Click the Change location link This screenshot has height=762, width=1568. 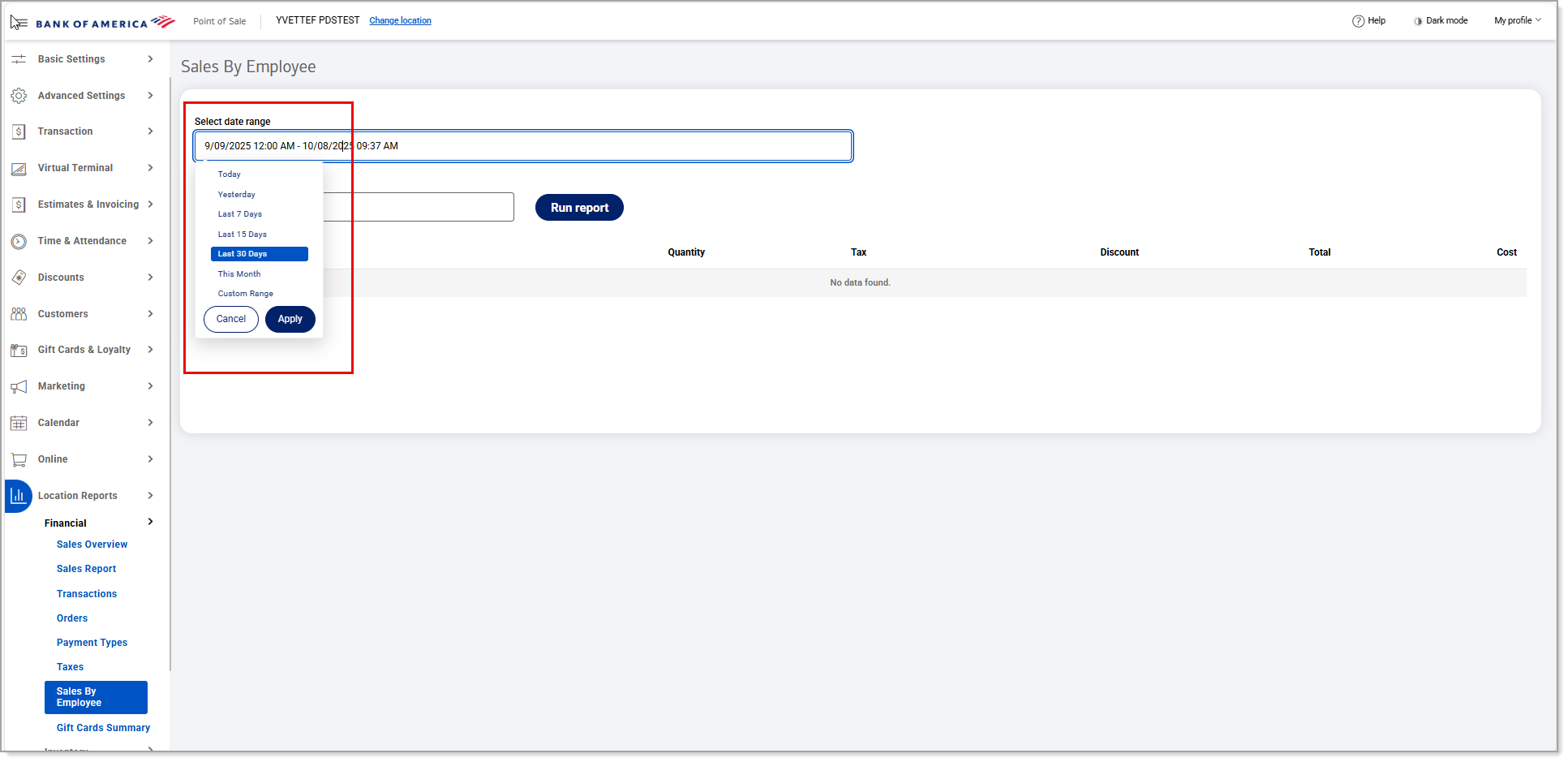tap(400, 21)
